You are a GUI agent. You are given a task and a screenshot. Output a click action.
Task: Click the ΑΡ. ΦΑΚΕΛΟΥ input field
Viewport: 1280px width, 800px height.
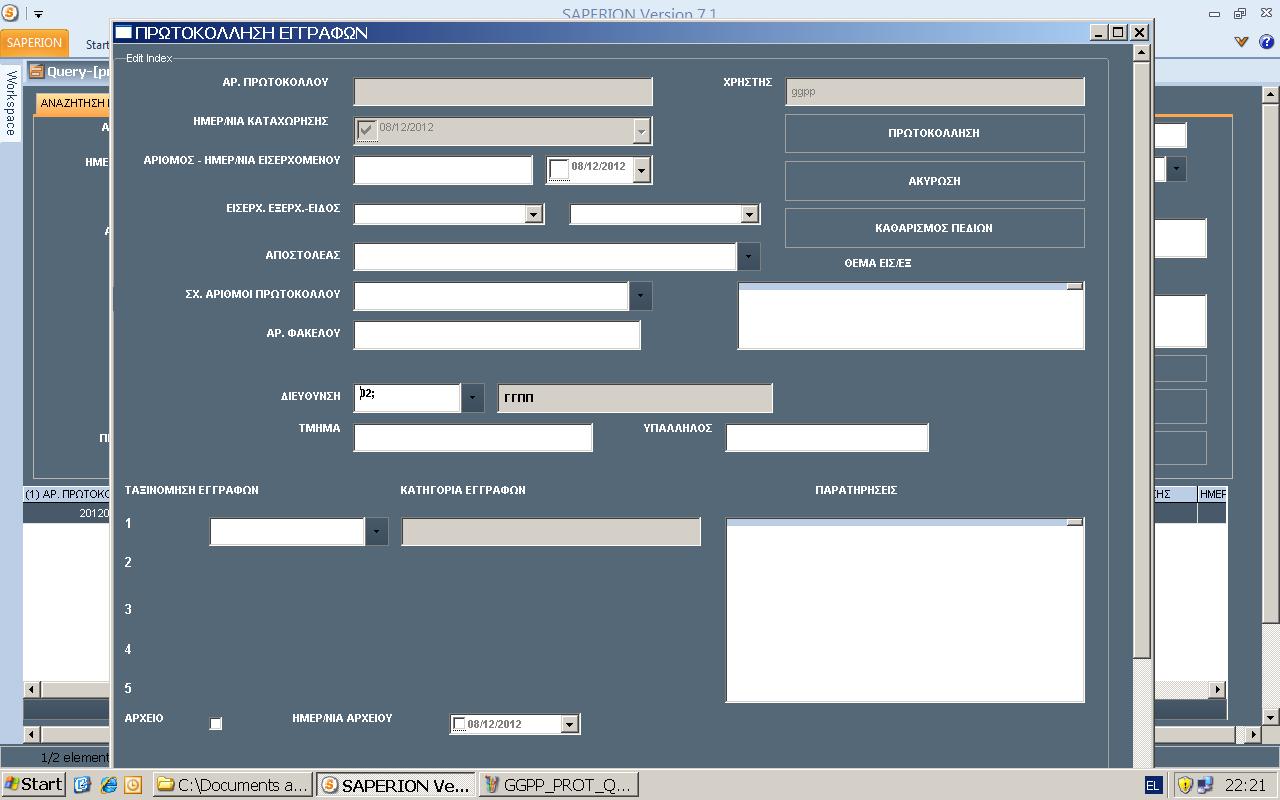tap(496, 335)
